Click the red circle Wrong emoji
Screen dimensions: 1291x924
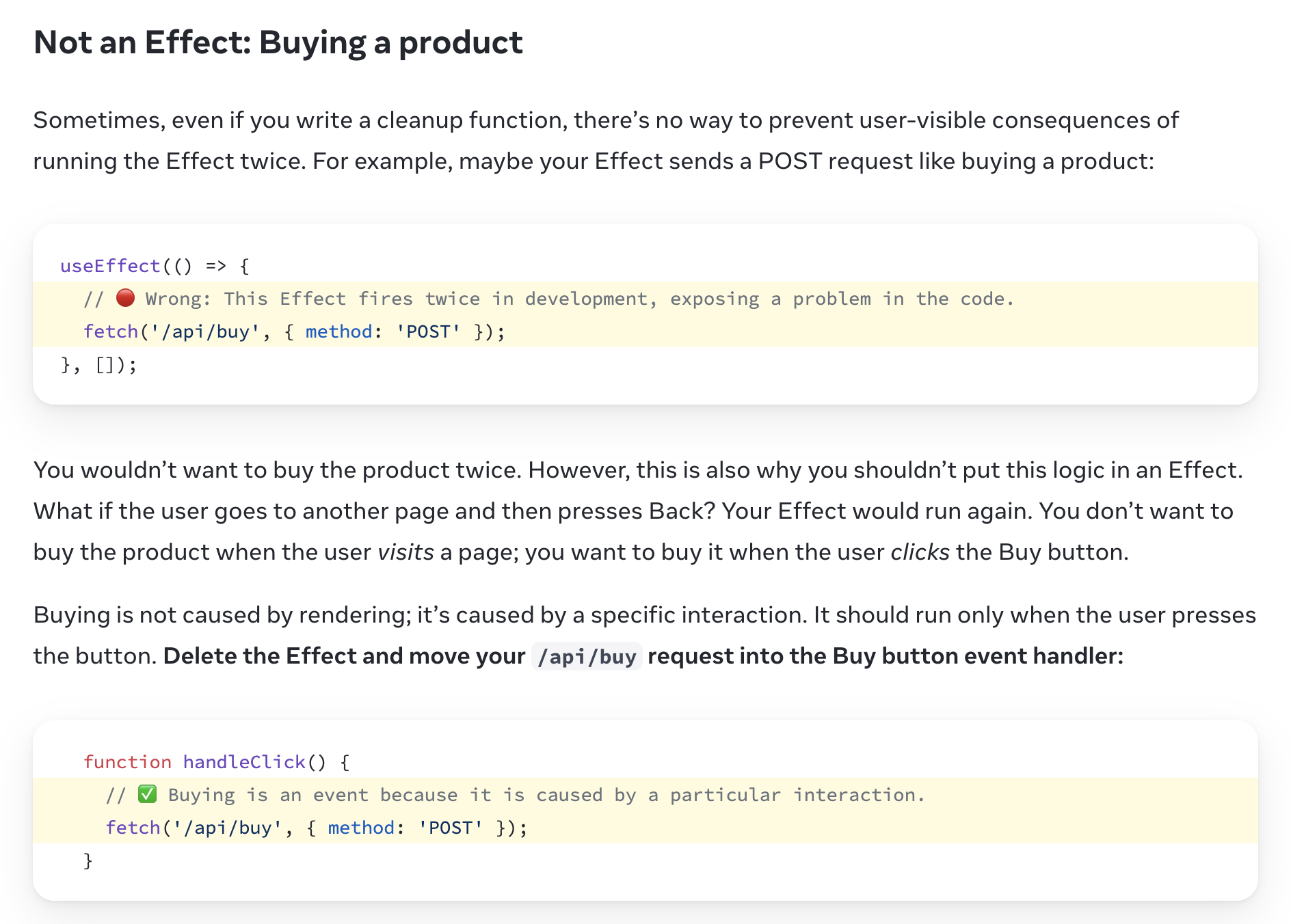(125, 298)
